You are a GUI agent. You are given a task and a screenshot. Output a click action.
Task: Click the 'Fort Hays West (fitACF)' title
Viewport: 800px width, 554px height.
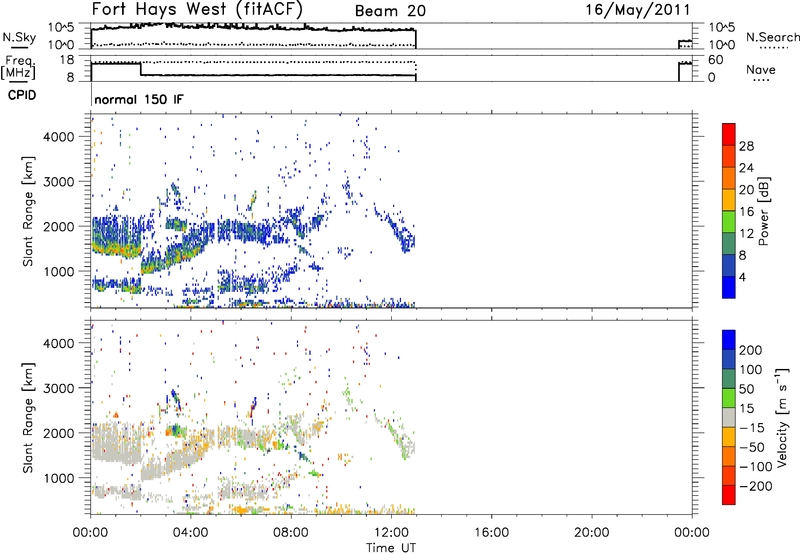(x=197, y=9)
